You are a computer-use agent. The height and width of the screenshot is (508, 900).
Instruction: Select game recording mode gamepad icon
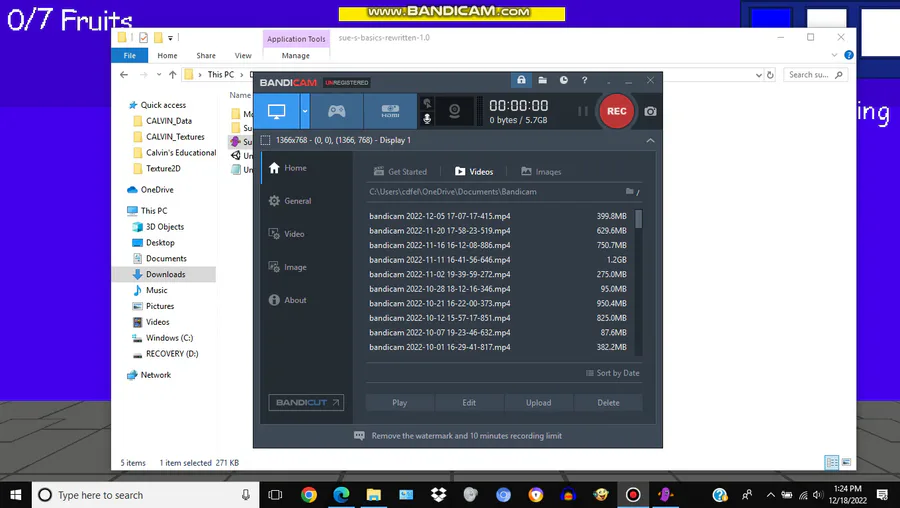pyautogui.click(x=336, y=111)
